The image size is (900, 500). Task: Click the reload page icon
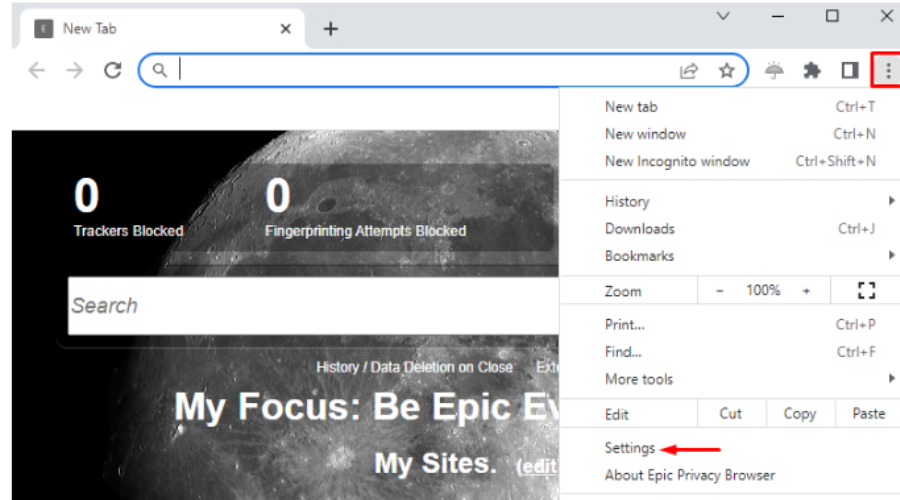point(113,70)
